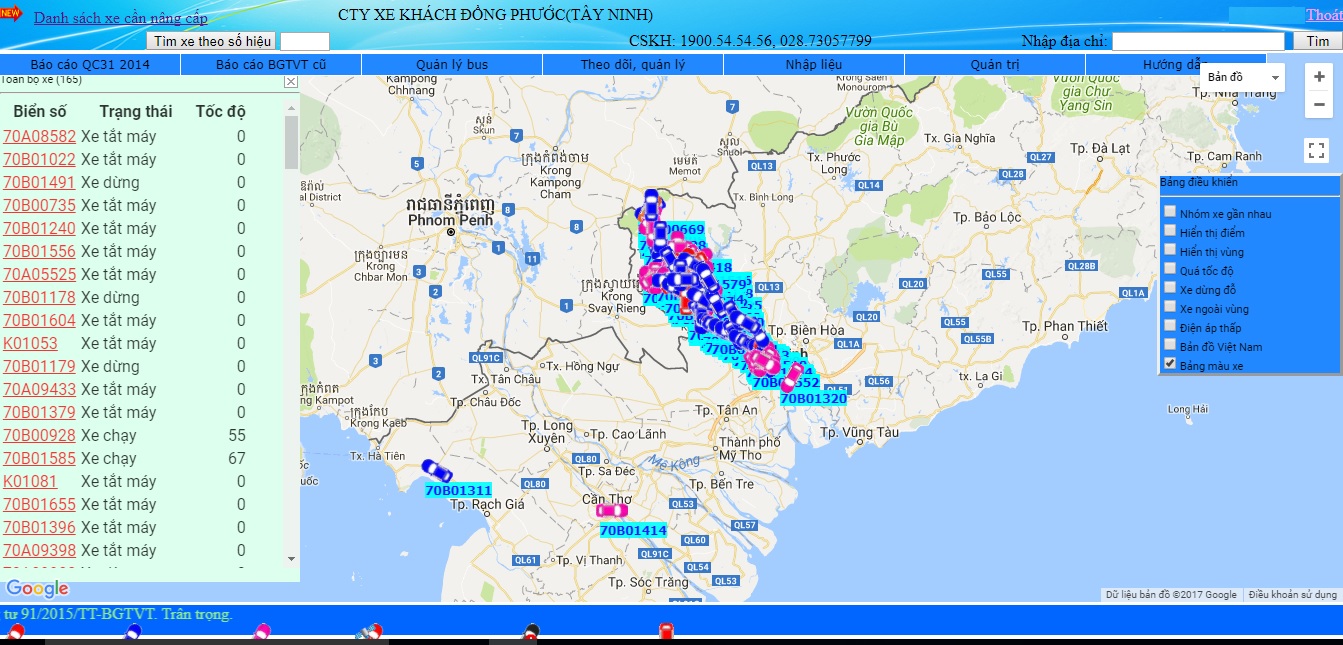Viewport: 1343px width, 645px height.
Task: Zoom out on the map with minus button
Action: (x=1319, y=104)
